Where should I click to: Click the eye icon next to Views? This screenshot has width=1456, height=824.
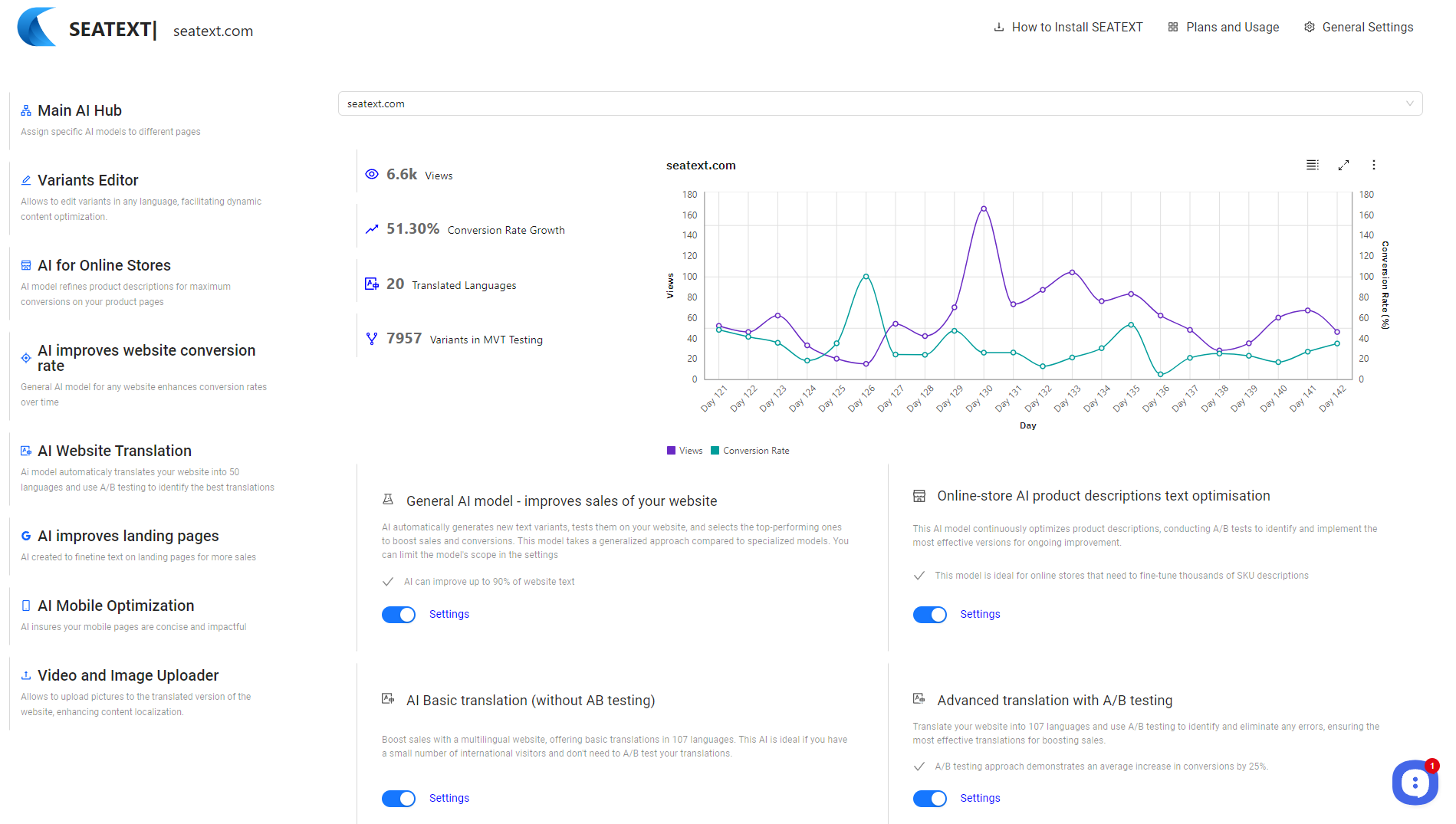tap(372, 175)
